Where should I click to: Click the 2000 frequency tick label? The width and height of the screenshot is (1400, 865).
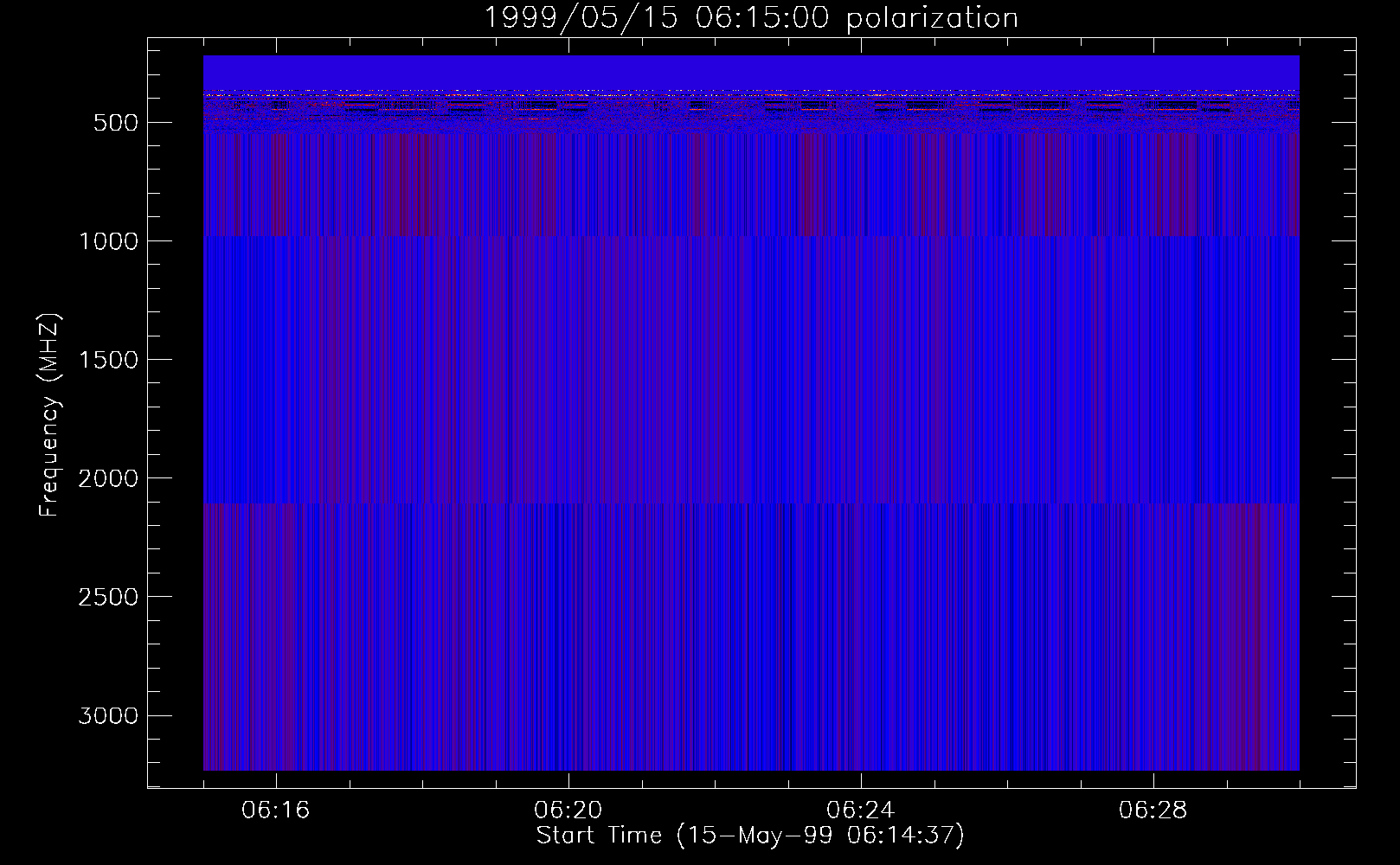(x=108, y=478)
